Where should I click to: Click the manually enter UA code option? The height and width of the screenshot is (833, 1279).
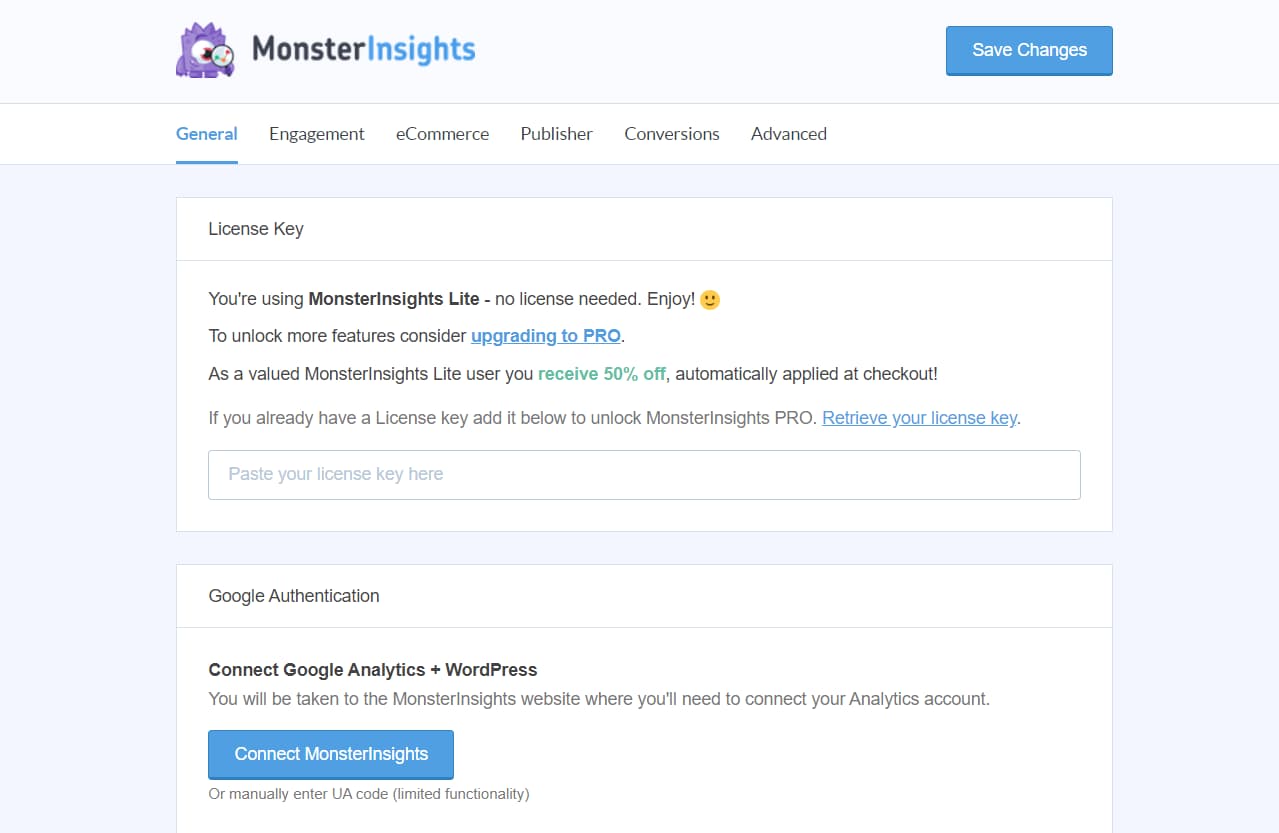(367, 793)
